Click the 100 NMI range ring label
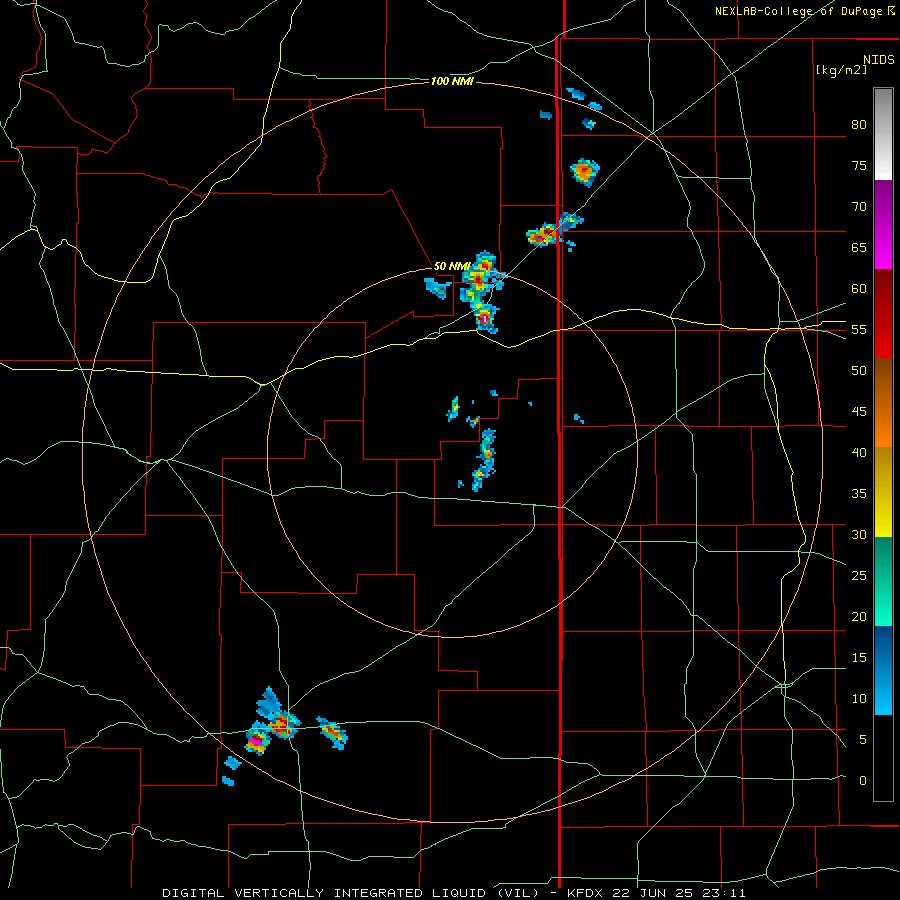 [452, 82]
